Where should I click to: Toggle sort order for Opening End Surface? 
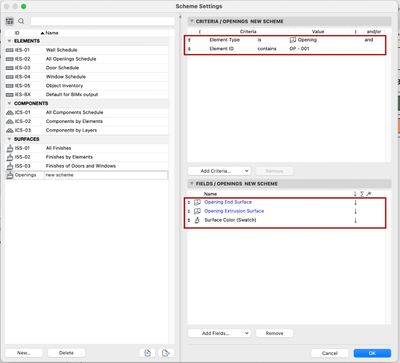pyautogui.click(x=356, y=202)
